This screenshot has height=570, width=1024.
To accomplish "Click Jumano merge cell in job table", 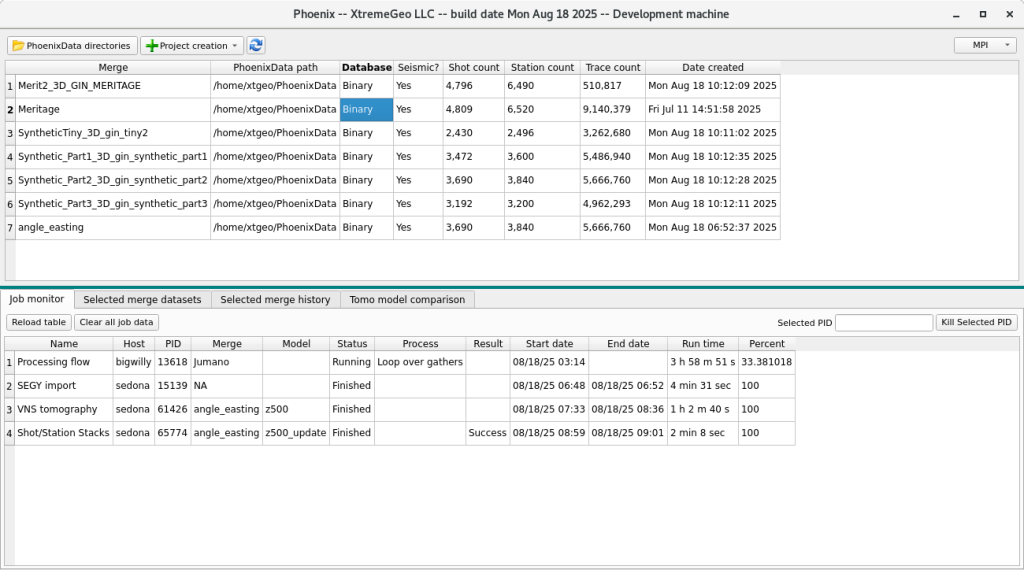I will [x=227, y=362].
